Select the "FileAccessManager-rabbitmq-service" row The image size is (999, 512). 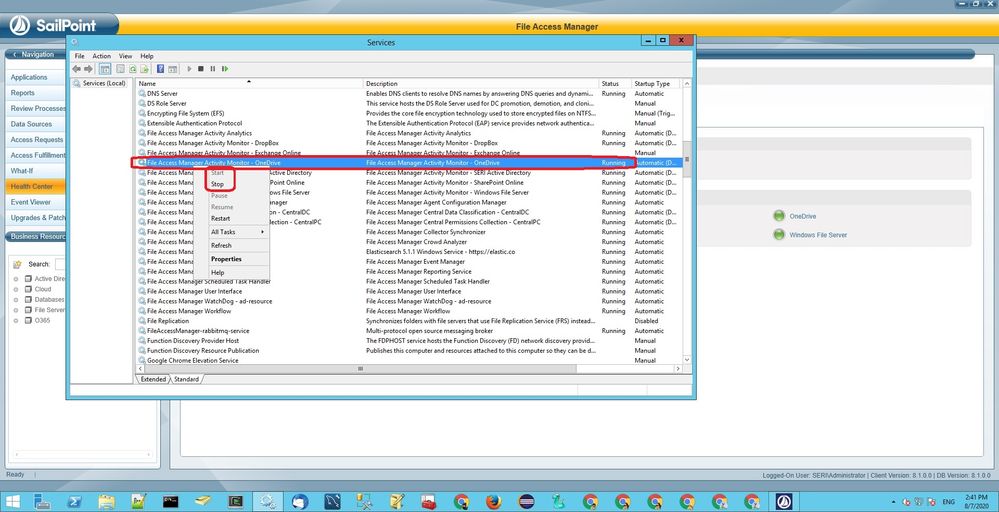409,331
